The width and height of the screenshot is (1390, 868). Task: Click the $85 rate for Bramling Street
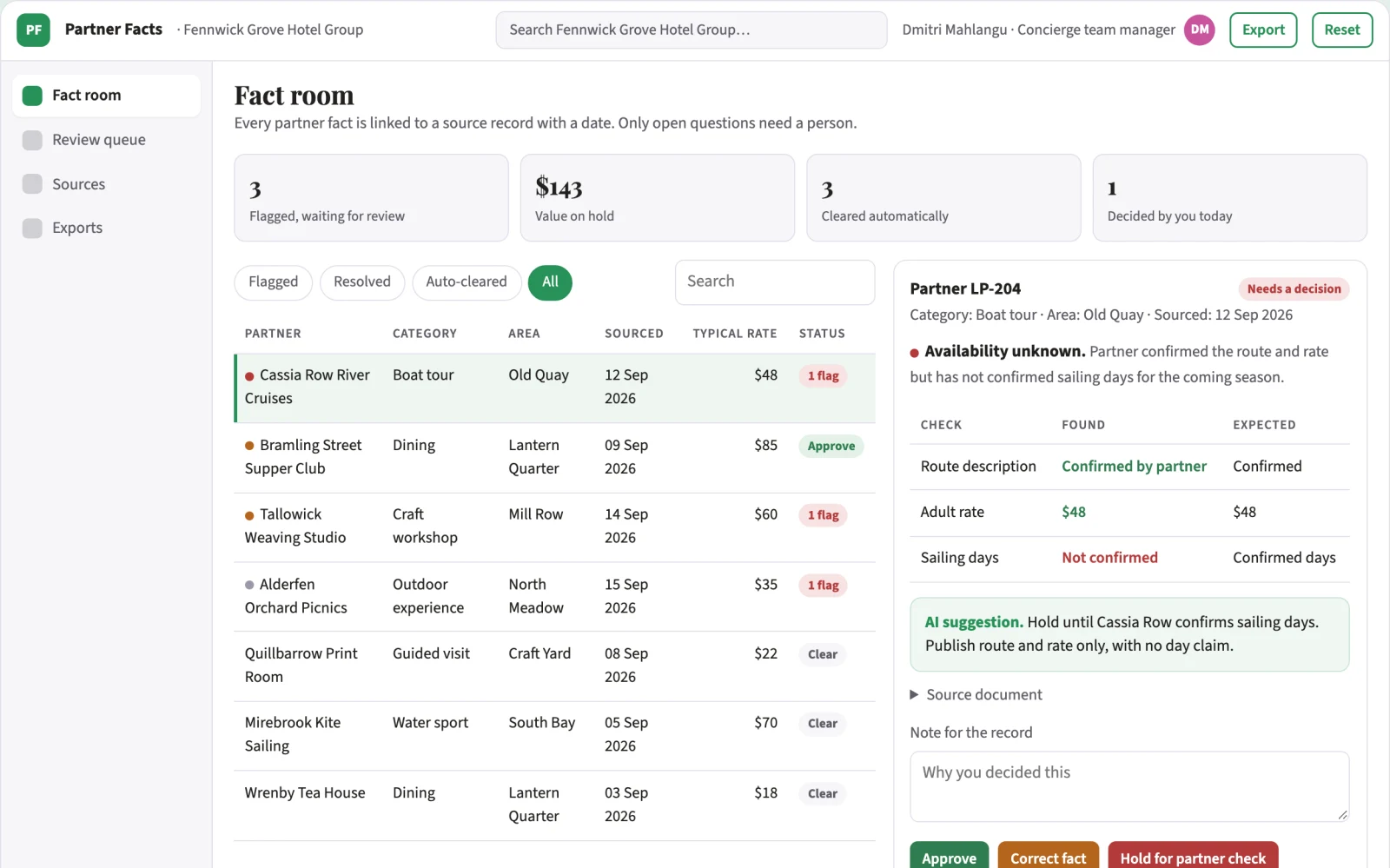tap(765, 446)
